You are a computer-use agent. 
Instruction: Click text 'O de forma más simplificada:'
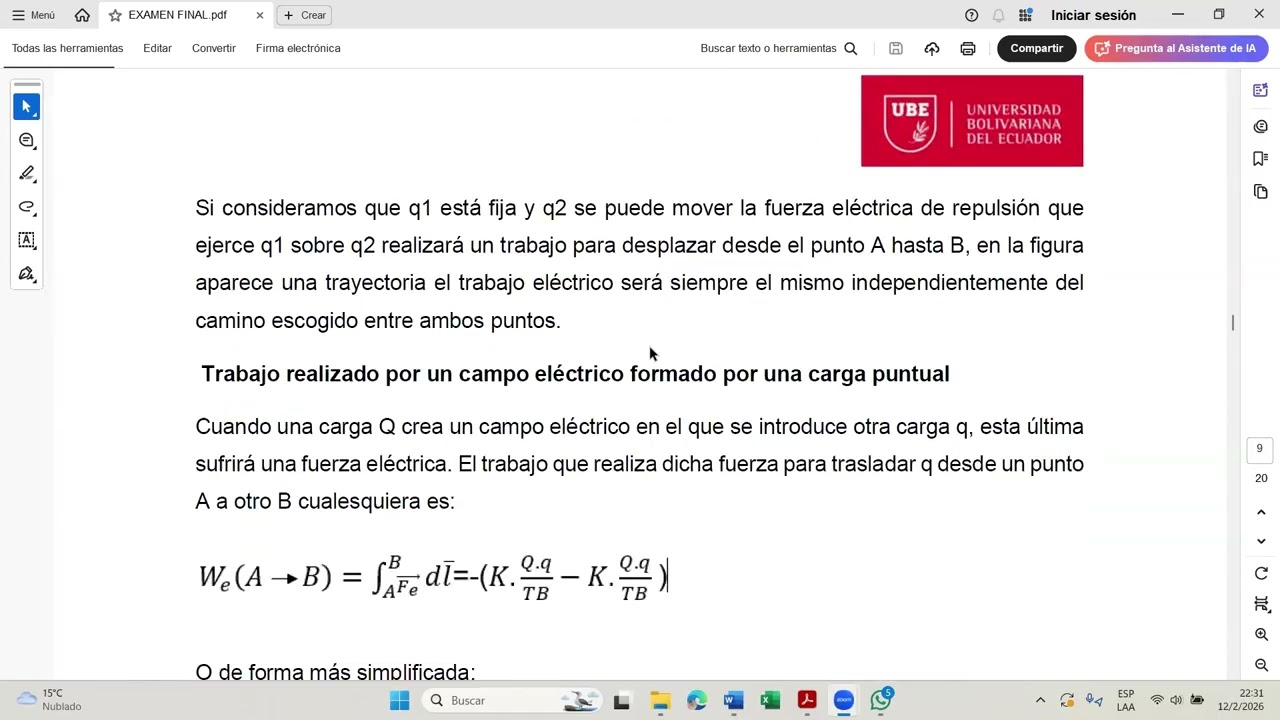pyautogui.click(x=335, y=672)
